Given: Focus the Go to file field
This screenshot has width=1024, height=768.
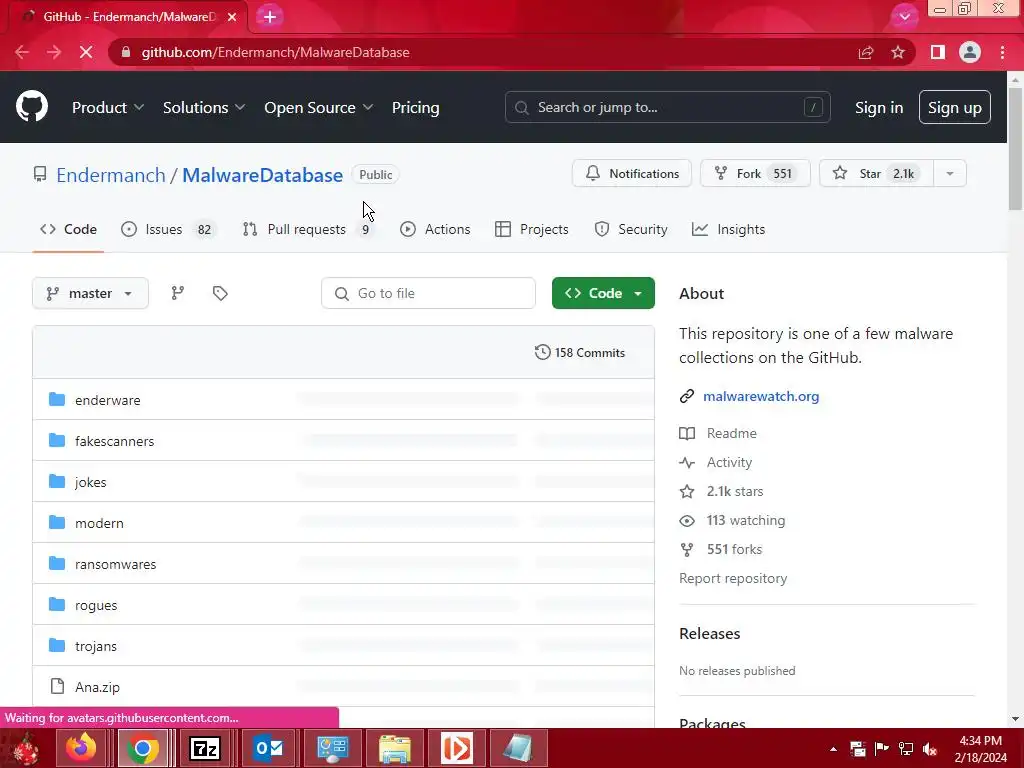Looking at the screenshot, I should coord(428,293).
